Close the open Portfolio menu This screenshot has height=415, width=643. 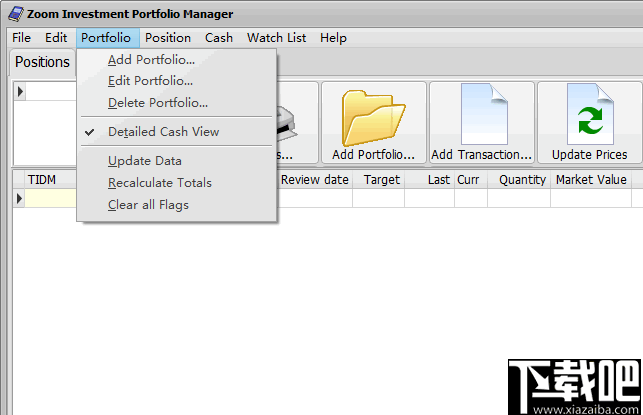[x=106, y=38]
